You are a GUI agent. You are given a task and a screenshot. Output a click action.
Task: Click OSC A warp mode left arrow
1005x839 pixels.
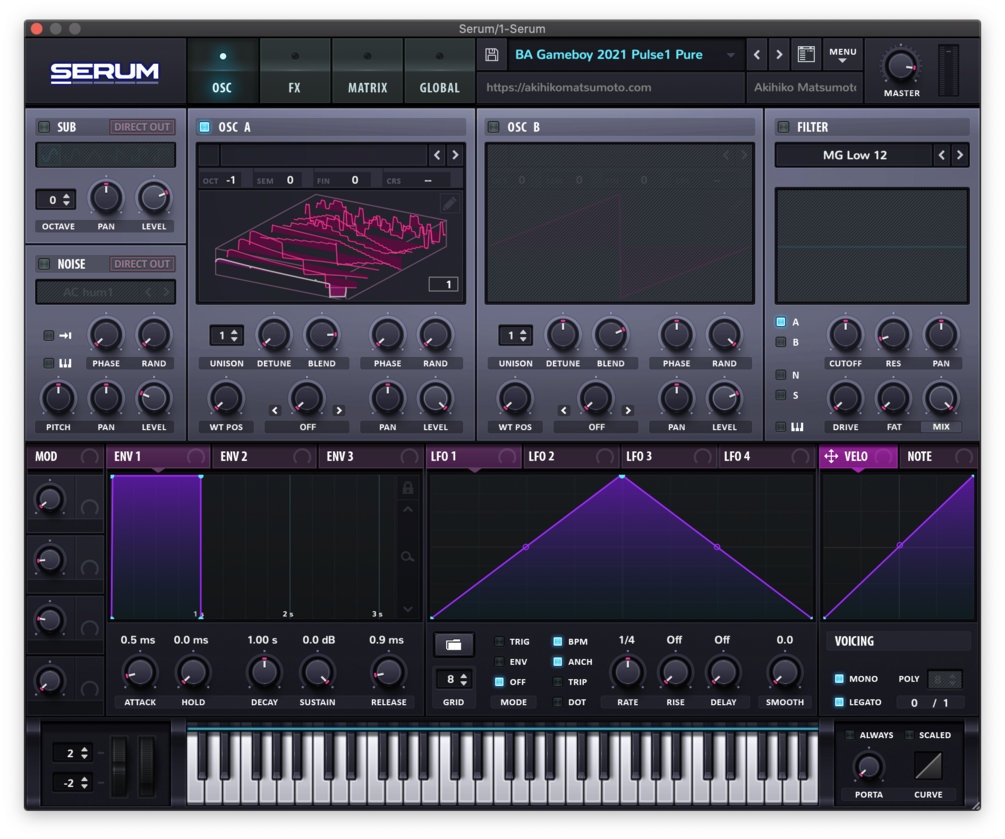pyautogui.click(x=275, y=410)
